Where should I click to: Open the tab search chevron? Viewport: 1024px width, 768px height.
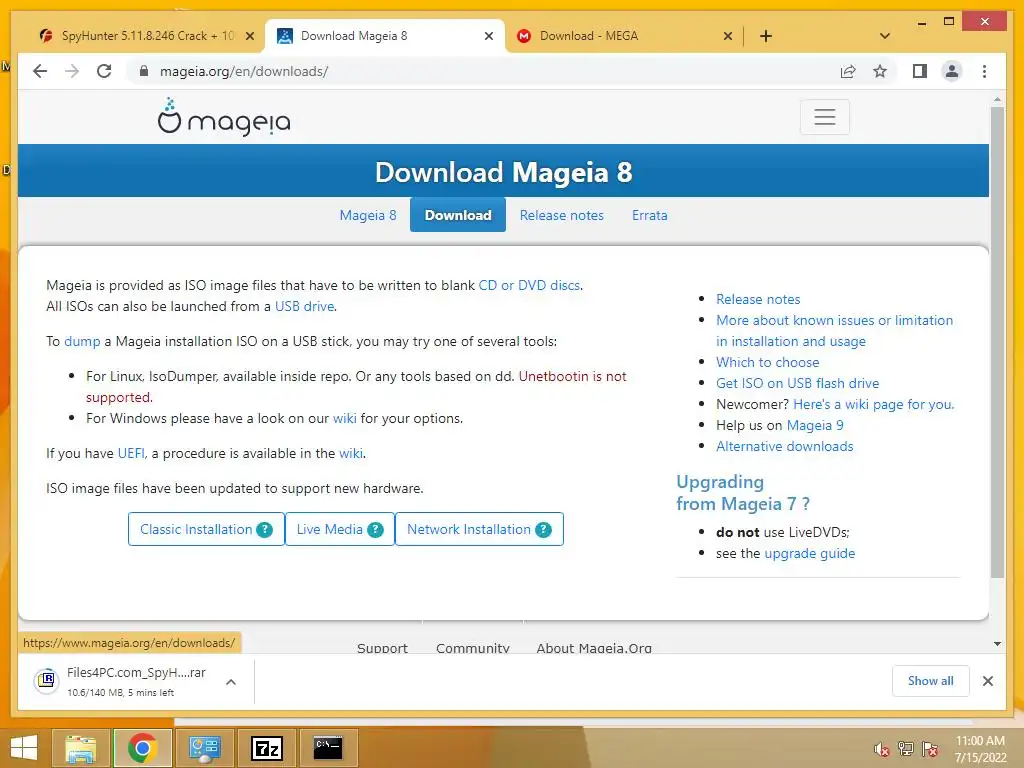point(885,36)
